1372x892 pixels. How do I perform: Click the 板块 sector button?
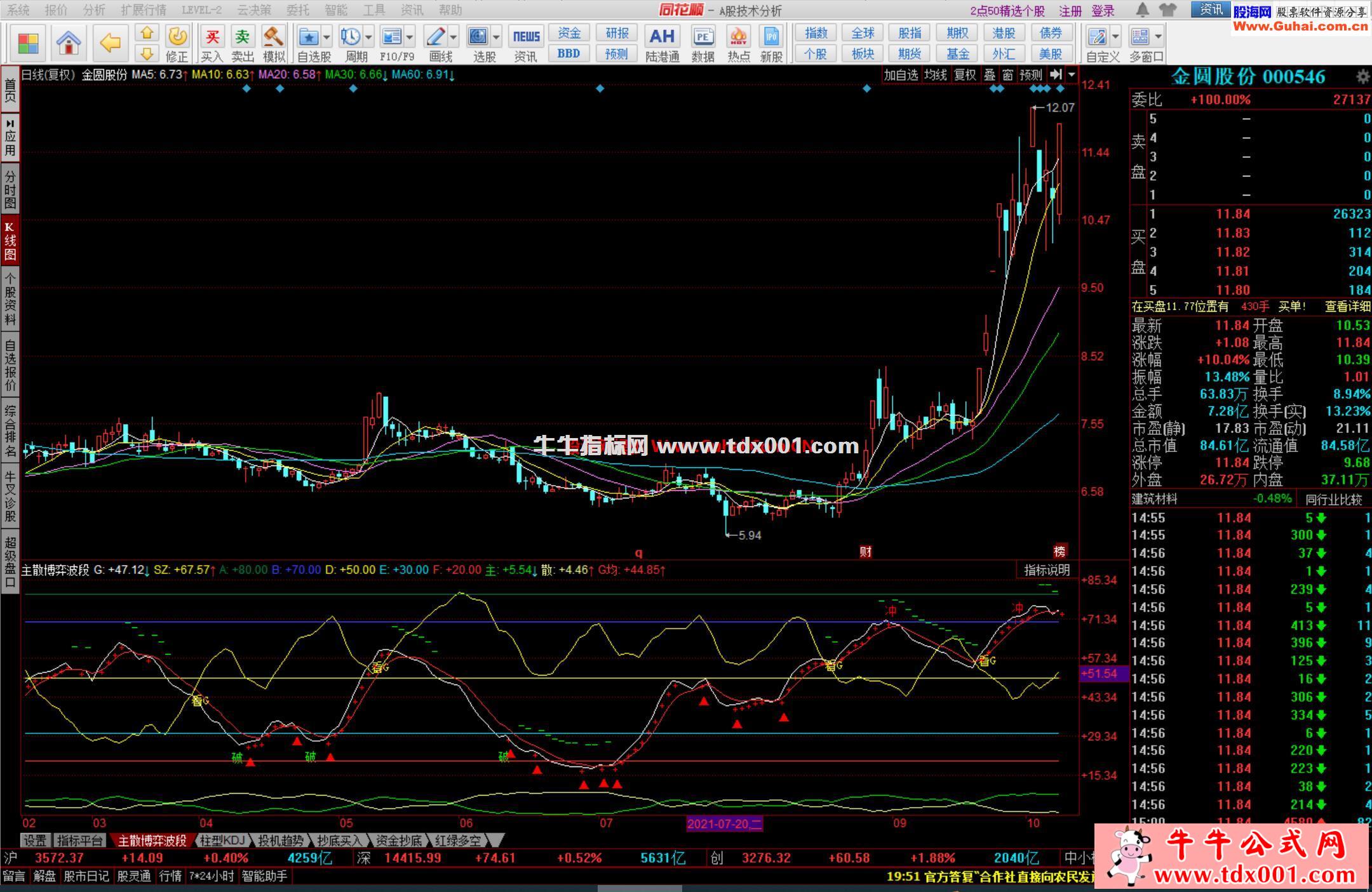(x=863, y=53)
